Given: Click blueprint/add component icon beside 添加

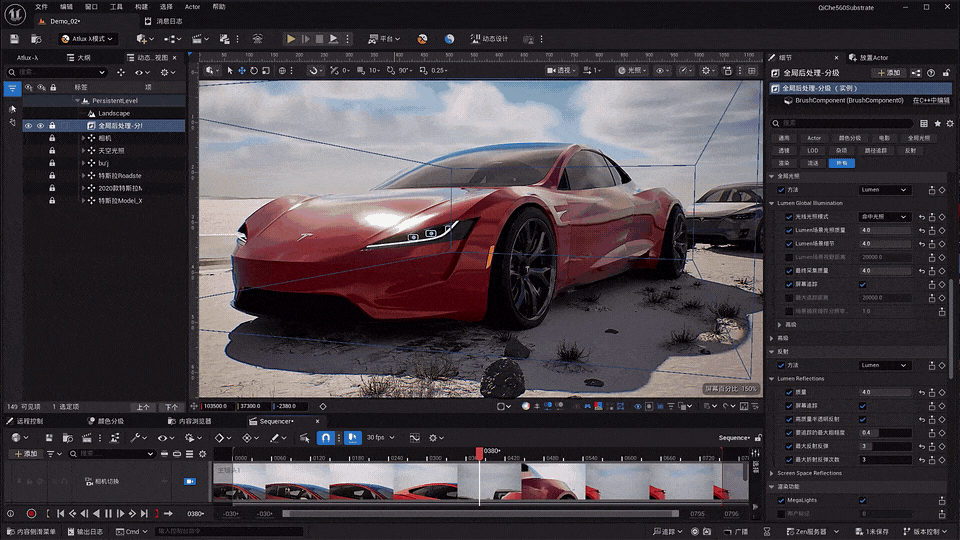Looking at the screenshot, I should 916,73.
